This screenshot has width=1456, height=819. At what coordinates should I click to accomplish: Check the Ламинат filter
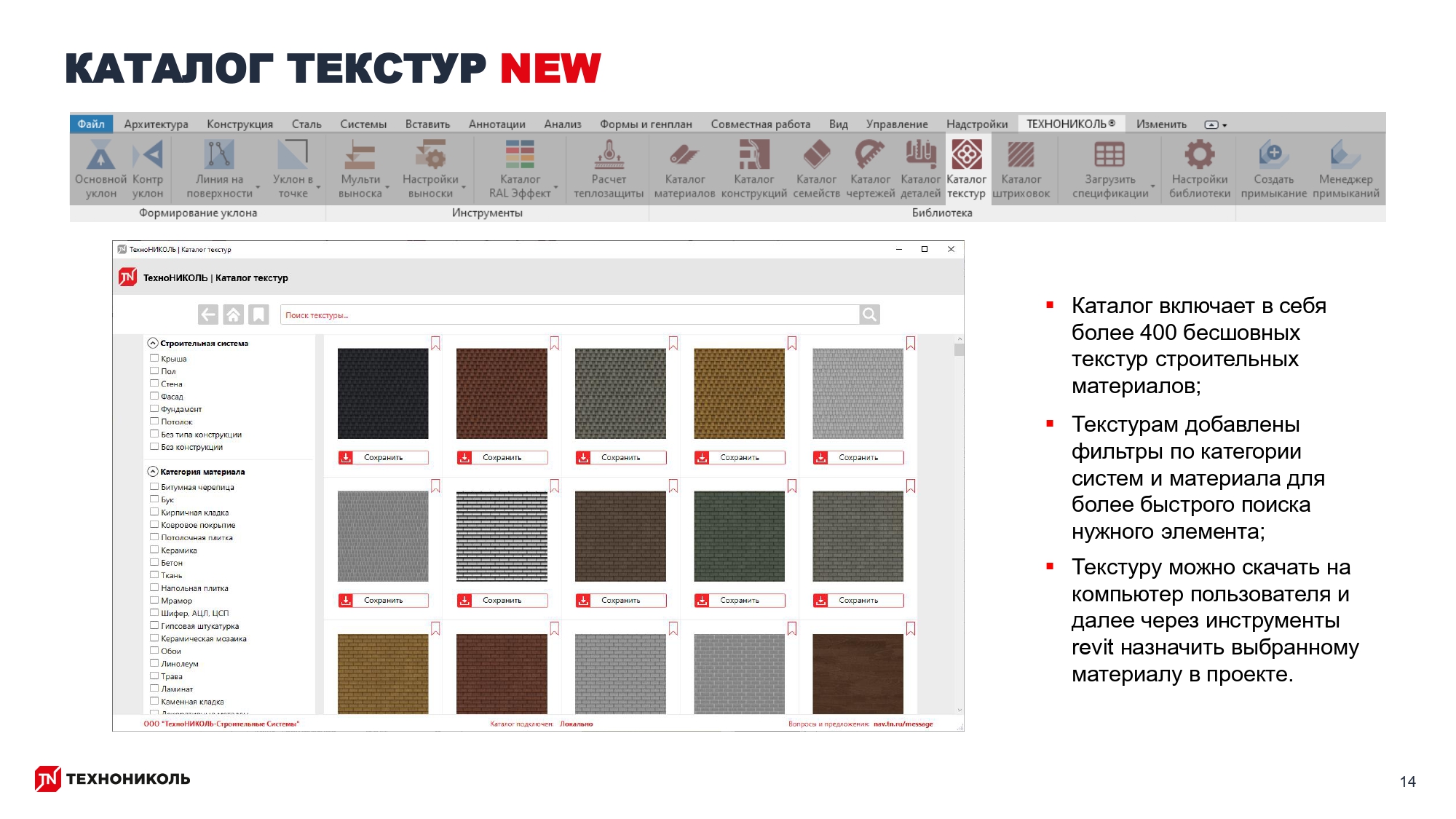pos(154,688)
